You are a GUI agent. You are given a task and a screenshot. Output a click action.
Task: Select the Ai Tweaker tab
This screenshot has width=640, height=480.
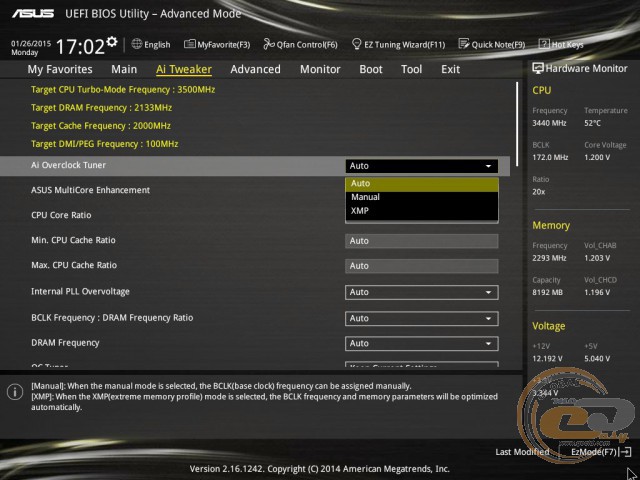click(184, 69)
